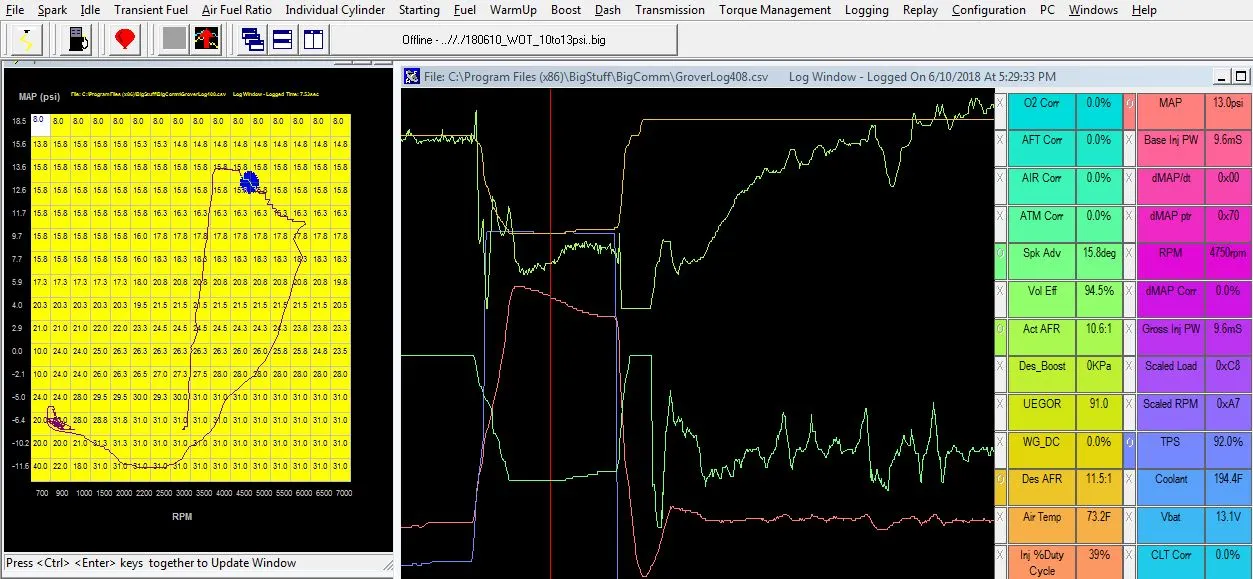Open the Help menu
The width and height of the screenshot is (1253, 579).
click(1144, 10)
